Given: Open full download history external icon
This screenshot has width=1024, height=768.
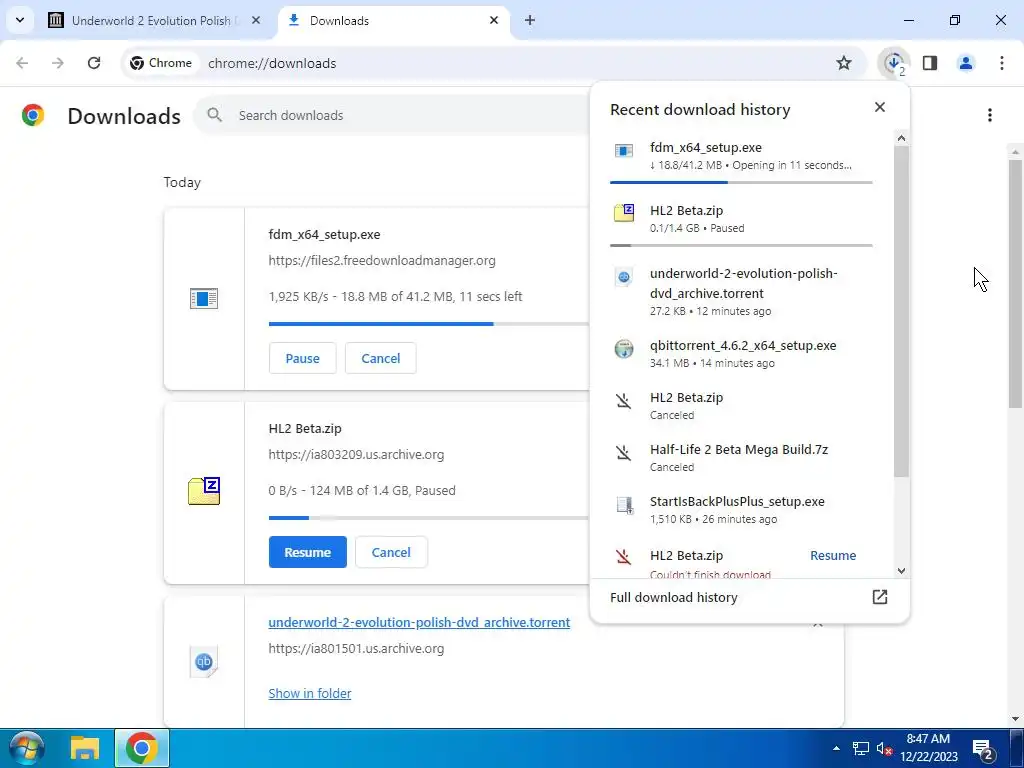Looking at the screenshot, I should click(880, 597).
